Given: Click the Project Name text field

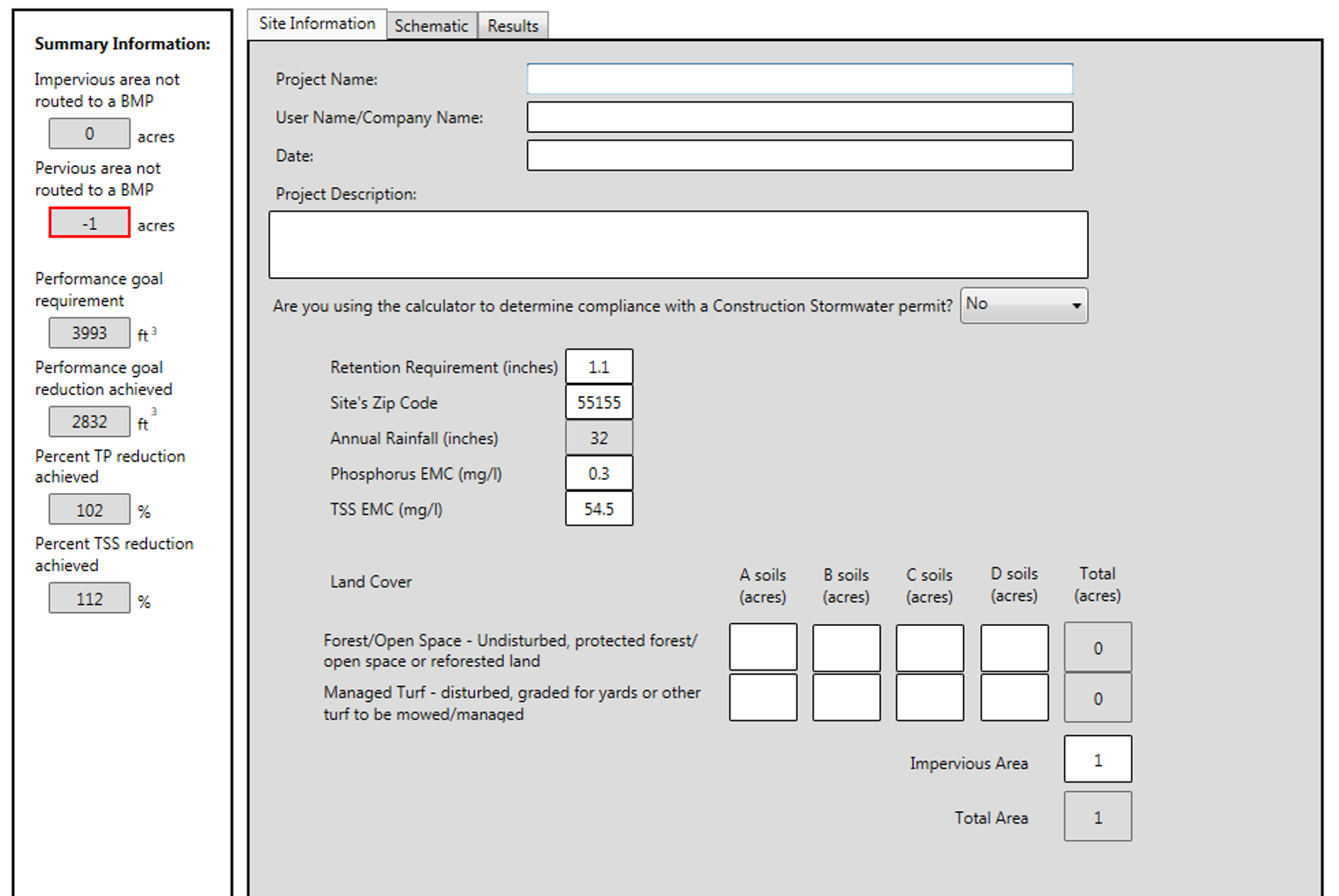Looking at the screenshot, I should coord(799,79).
